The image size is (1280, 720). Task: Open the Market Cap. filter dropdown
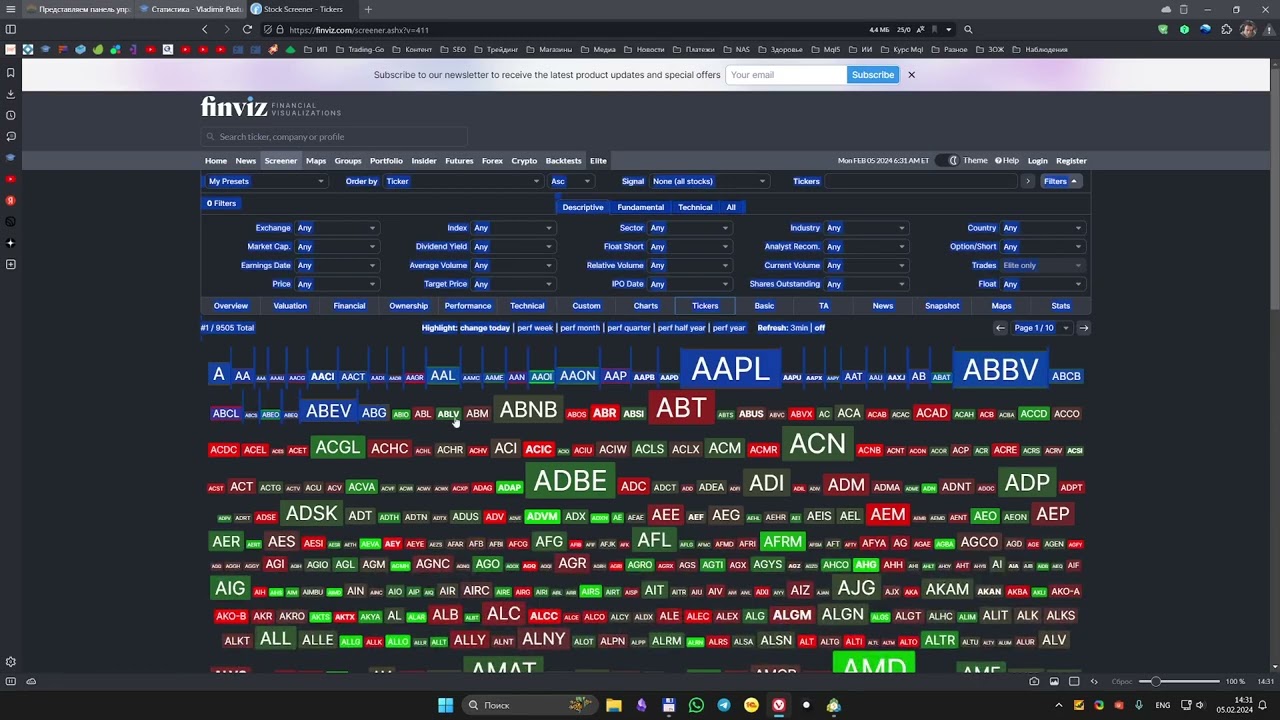(336, 247)
